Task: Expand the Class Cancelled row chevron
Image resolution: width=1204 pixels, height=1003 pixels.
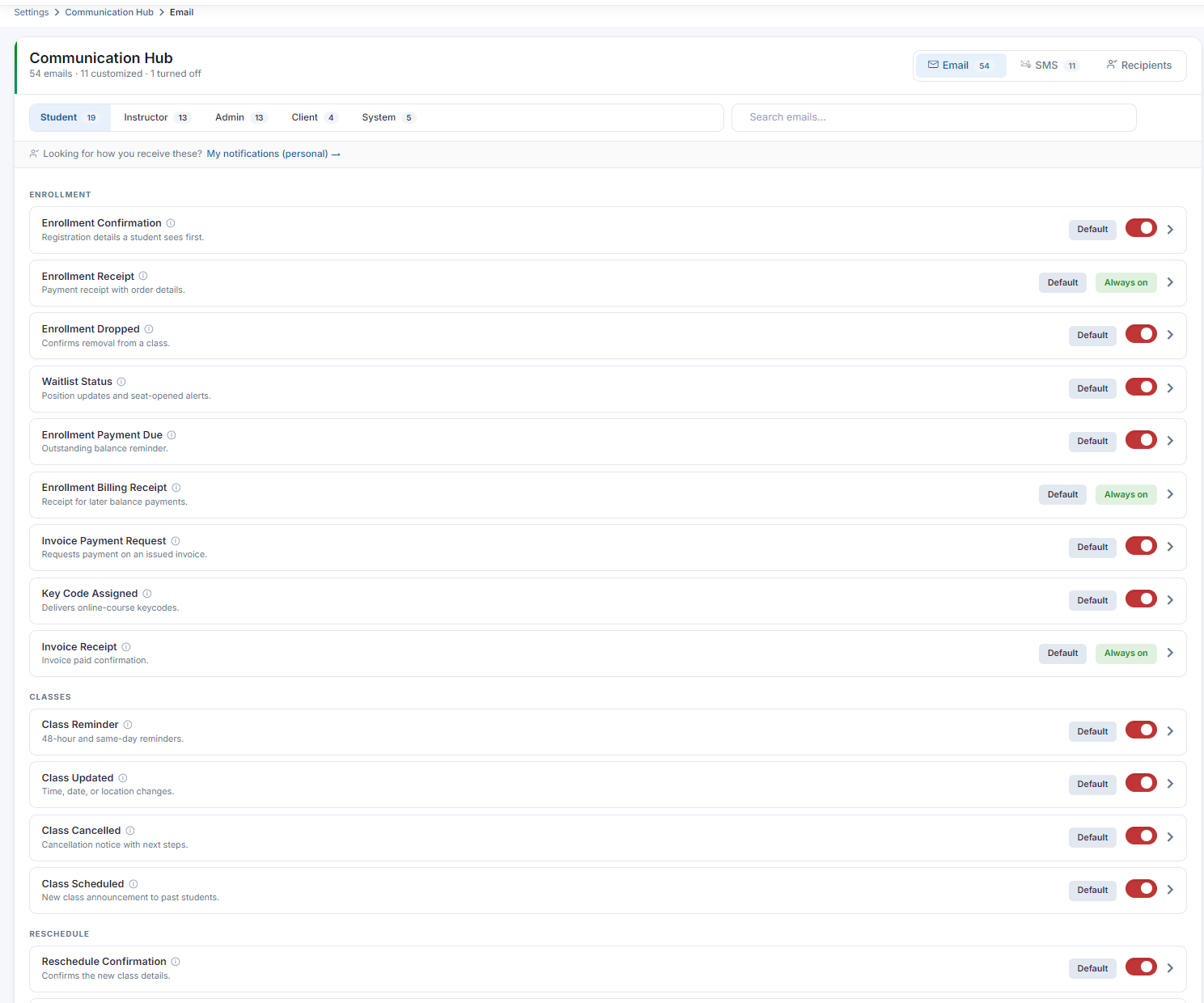Action: pos(1170,837)
